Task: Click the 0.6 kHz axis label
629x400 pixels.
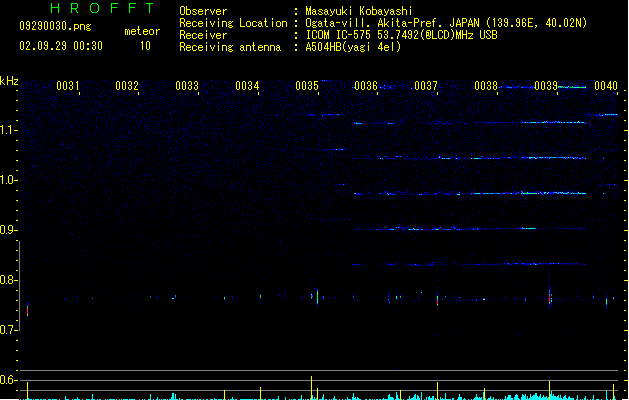Action: 8,380
